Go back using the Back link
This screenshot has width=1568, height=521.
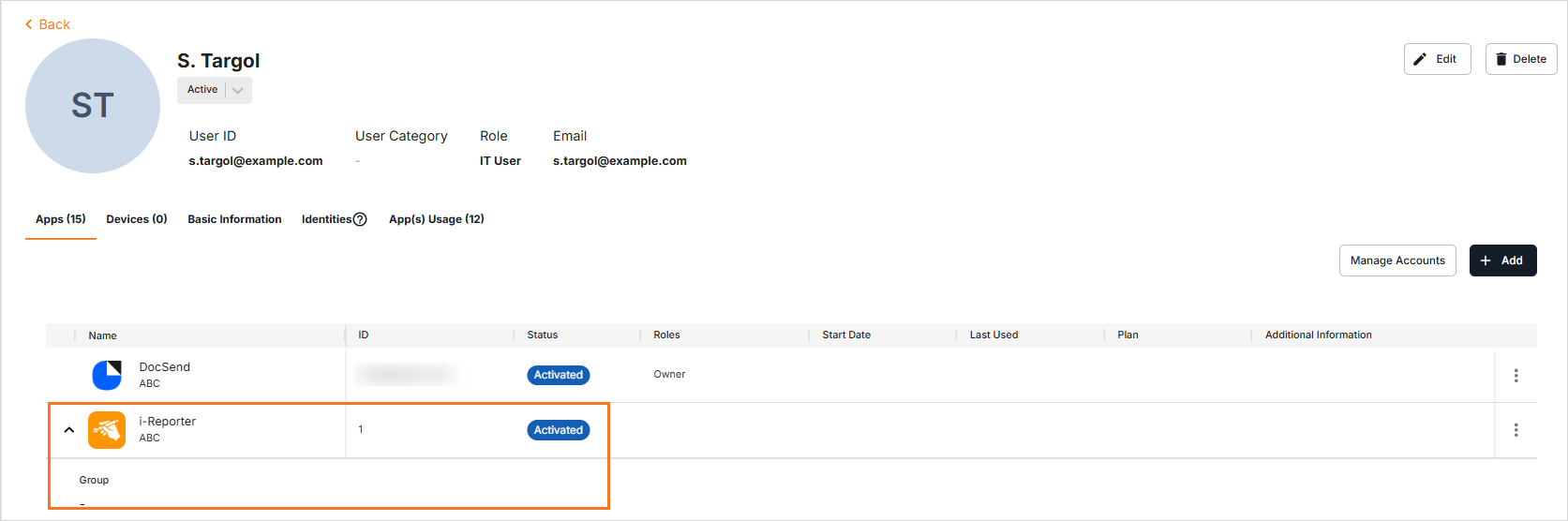48,24
